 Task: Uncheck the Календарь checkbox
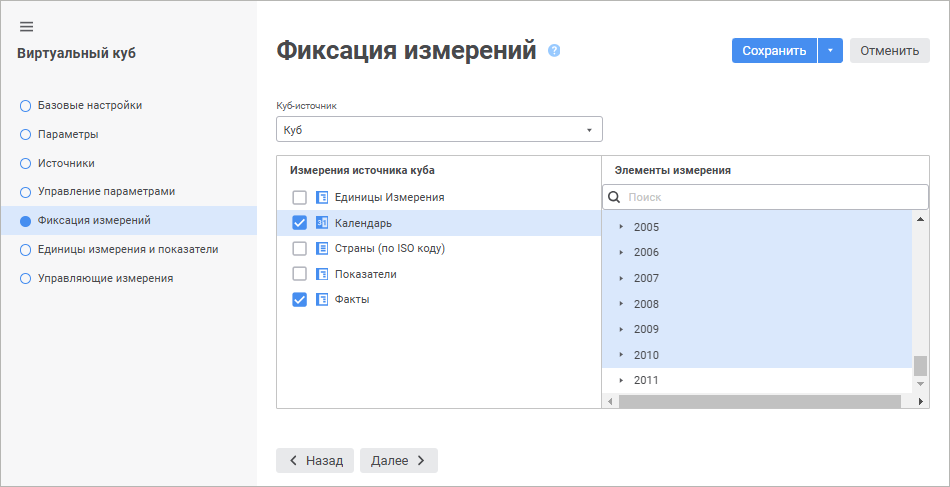coord(299,223)
